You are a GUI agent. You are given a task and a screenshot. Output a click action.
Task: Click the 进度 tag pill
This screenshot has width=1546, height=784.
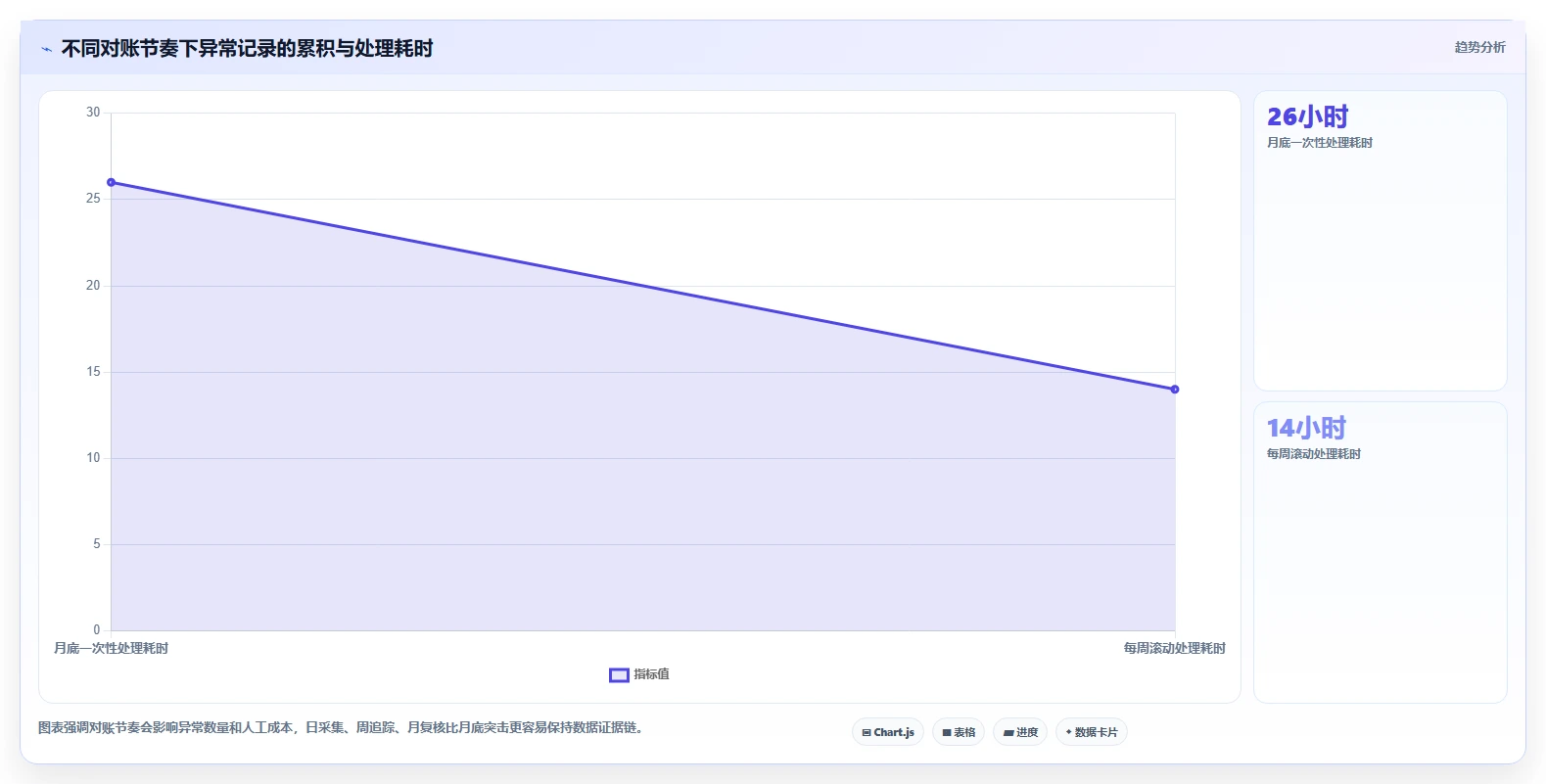(1020, 732)
